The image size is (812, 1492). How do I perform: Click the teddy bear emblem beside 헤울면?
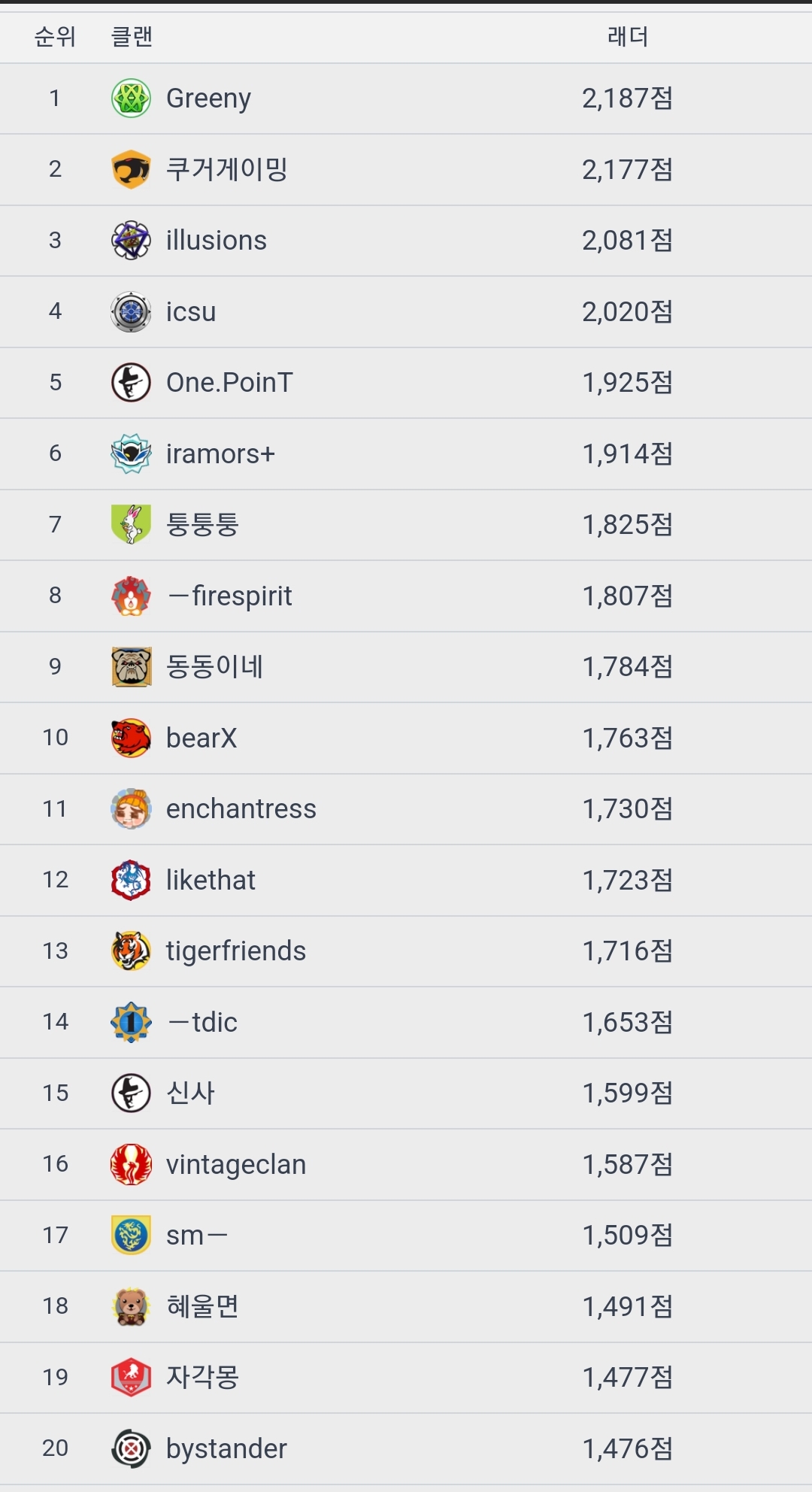coord(131,1306)
